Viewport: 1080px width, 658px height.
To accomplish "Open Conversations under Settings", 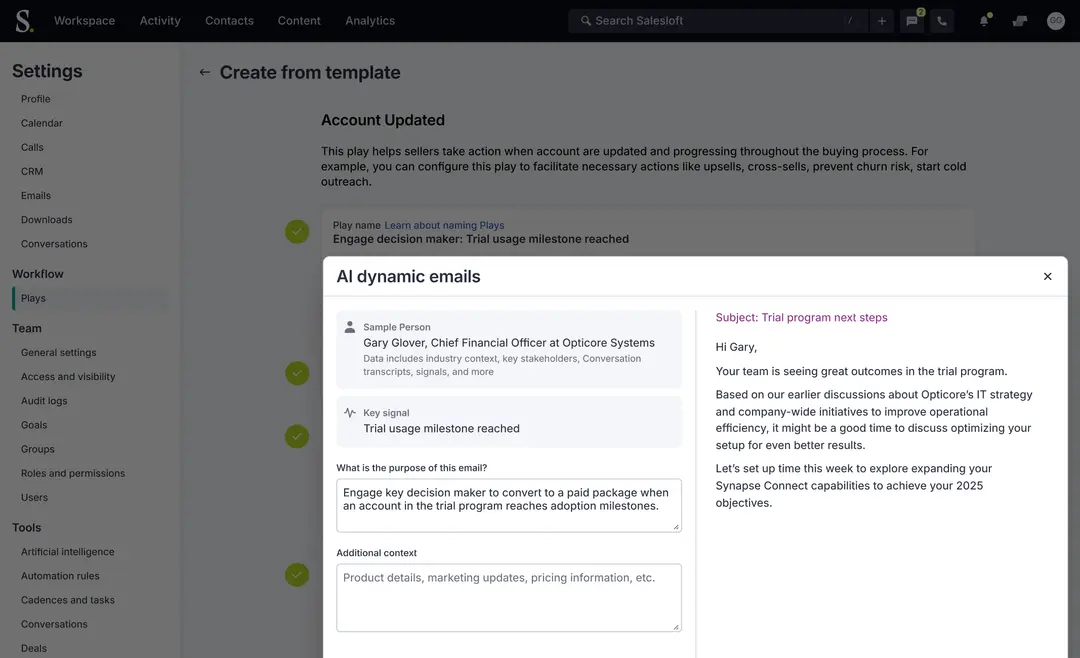I will click(x=54, y=243).
